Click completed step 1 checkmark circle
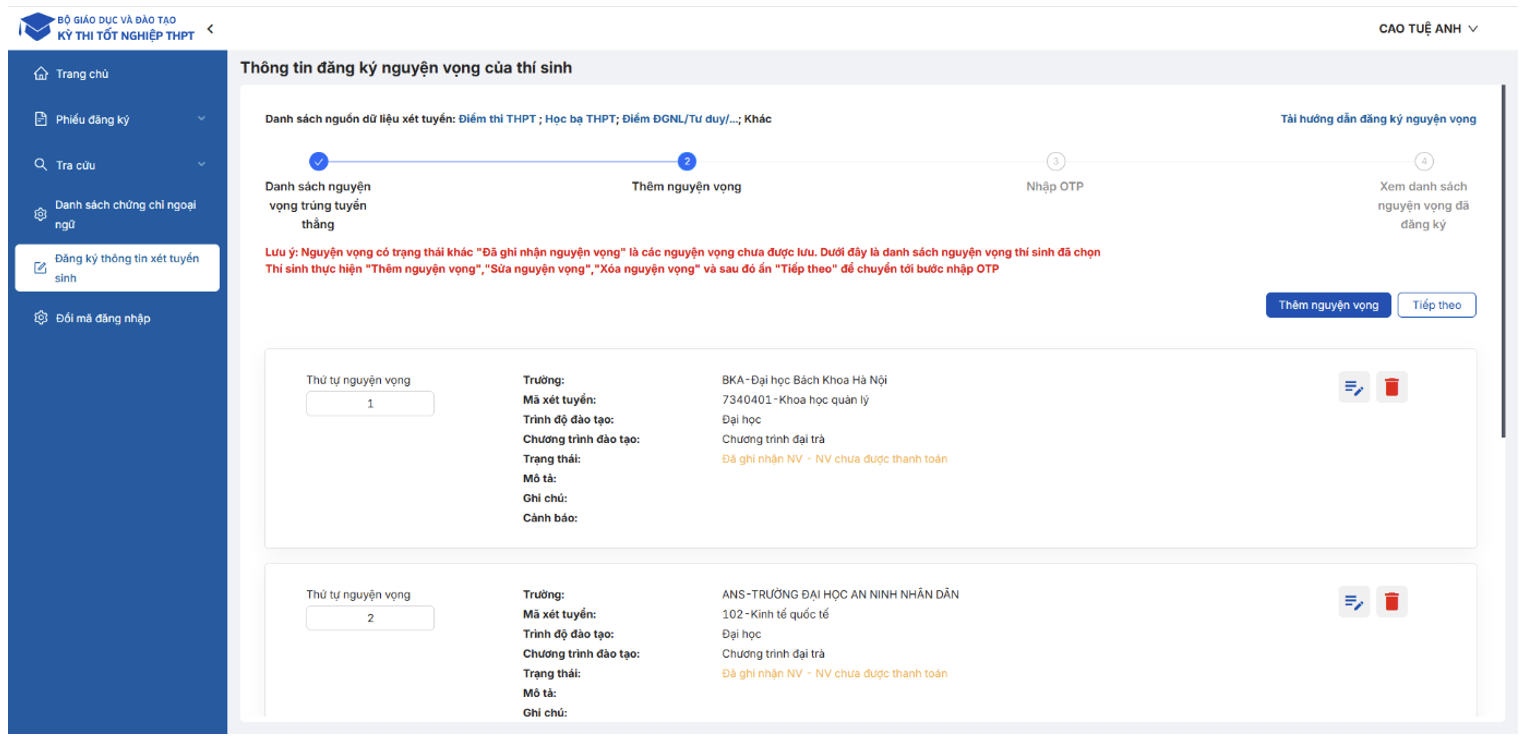This screenshot has height=746, width=1528. pyautogui.click(x=318, y=161)
